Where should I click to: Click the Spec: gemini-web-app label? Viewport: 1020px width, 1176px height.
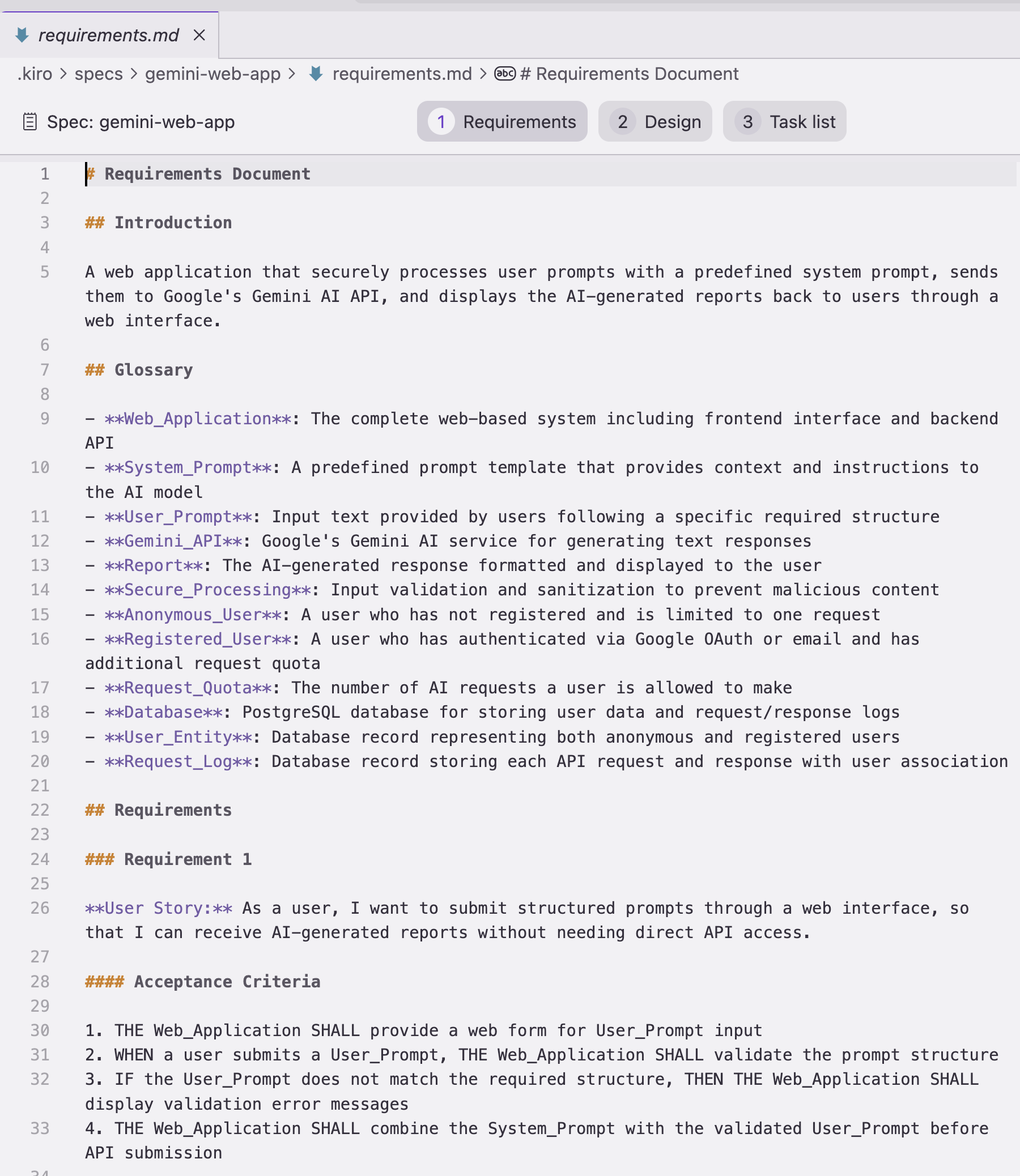[x=141, y=122]
